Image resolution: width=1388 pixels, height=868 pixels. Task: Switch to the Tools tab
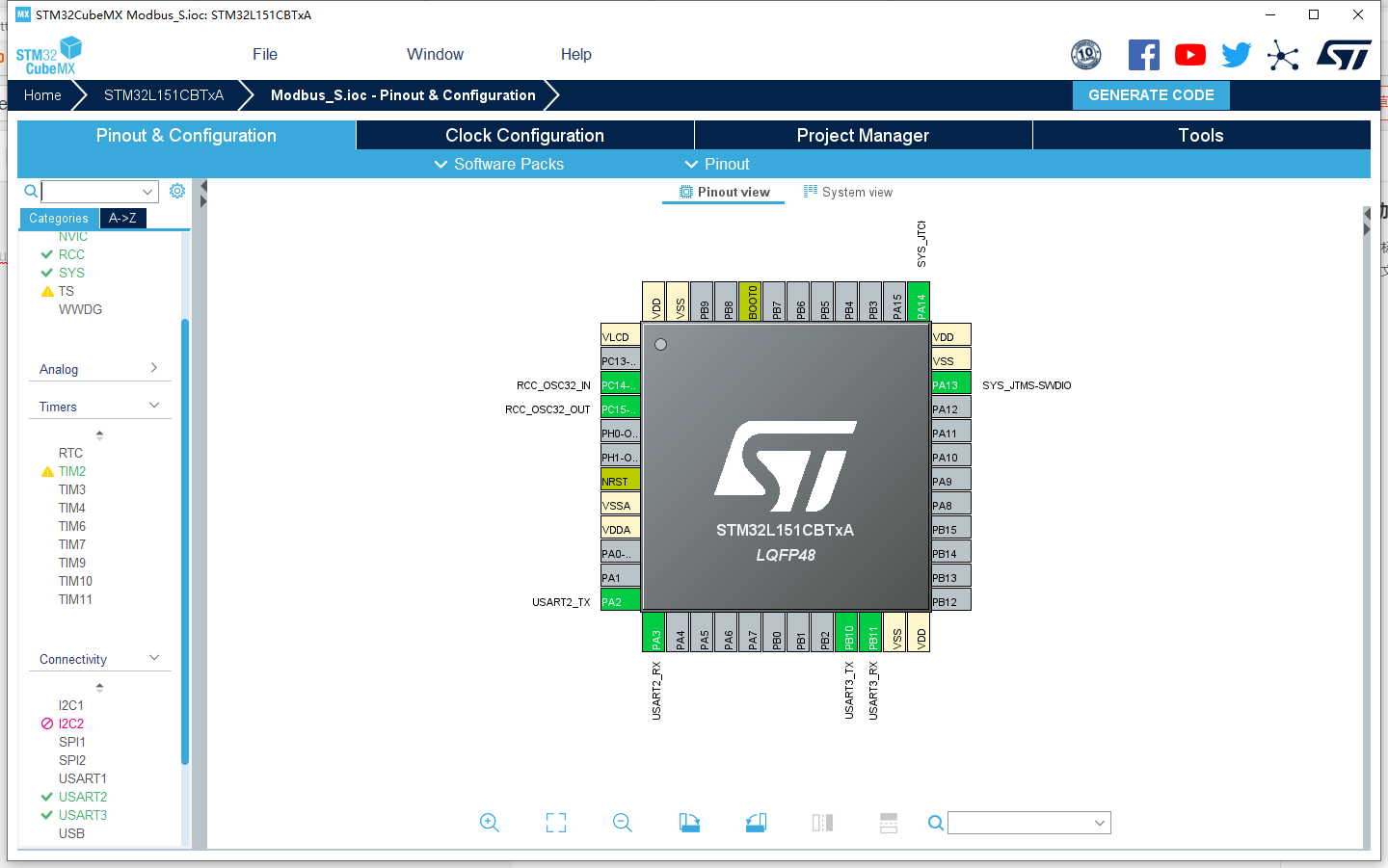coord(1201,135)
